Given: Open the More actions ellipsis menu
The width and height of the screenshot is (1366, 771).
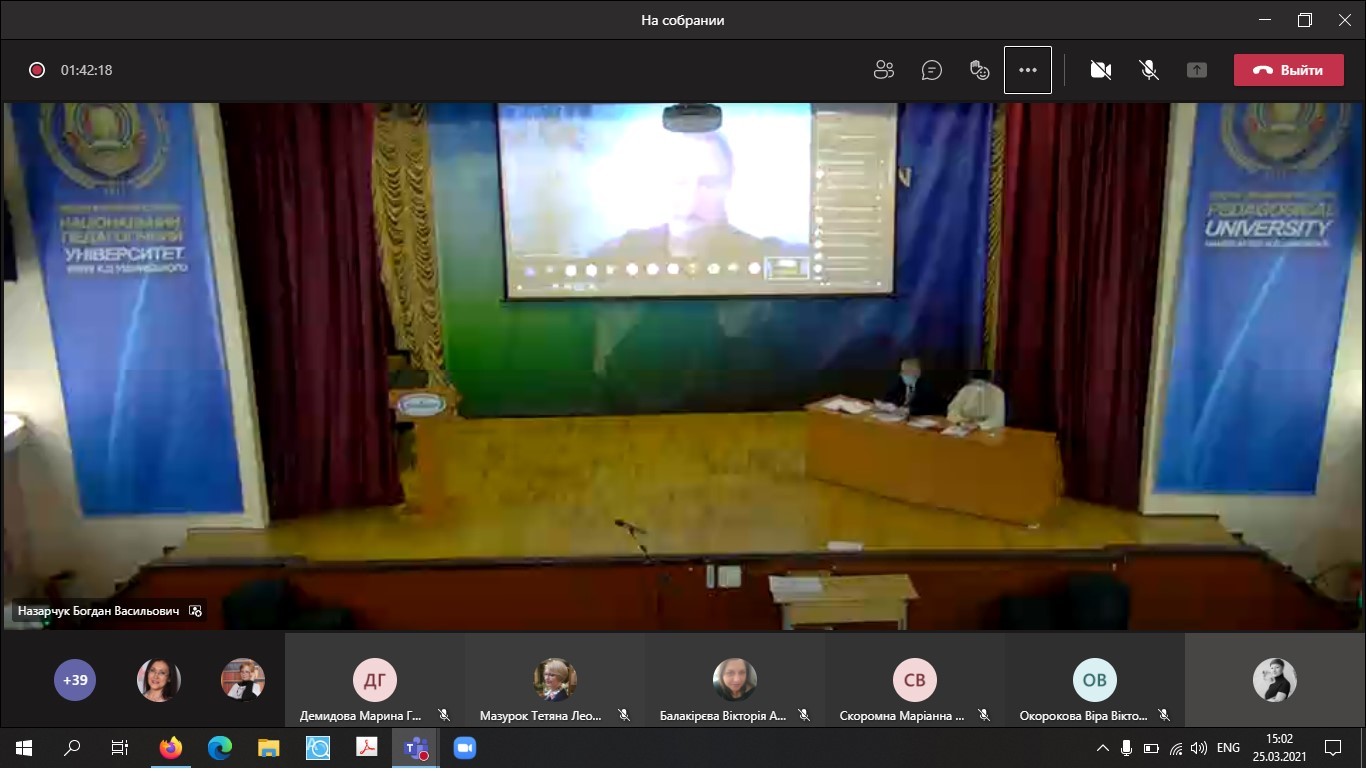Looking at the screenshot, I should pos(1028,70).
